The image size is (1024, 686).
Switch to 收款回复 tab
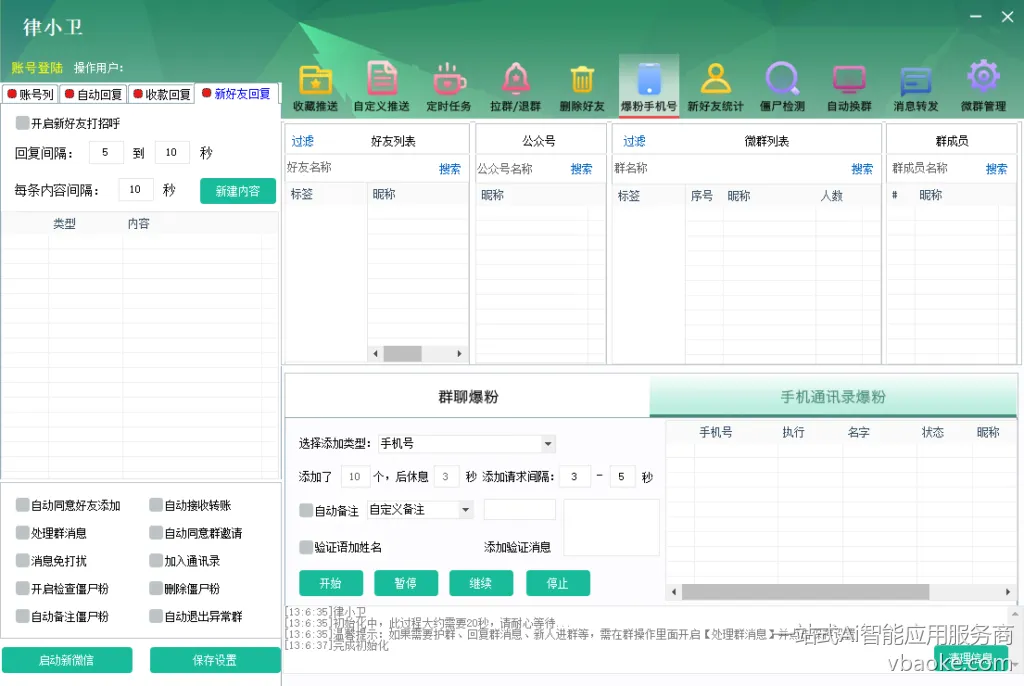pos(161,95)
